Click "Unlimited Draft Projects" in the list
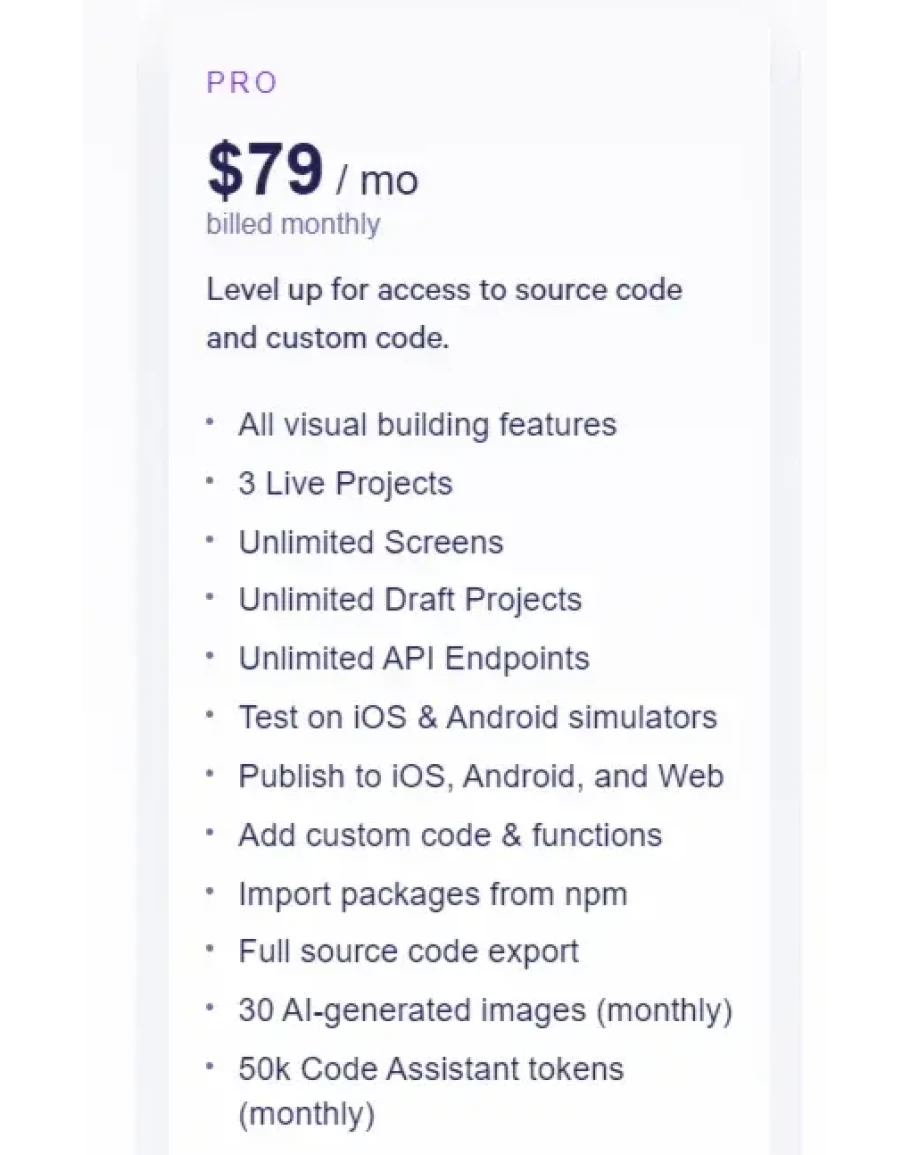The height and width of the screenshot is (1155, 910). (x=409, y=600)
